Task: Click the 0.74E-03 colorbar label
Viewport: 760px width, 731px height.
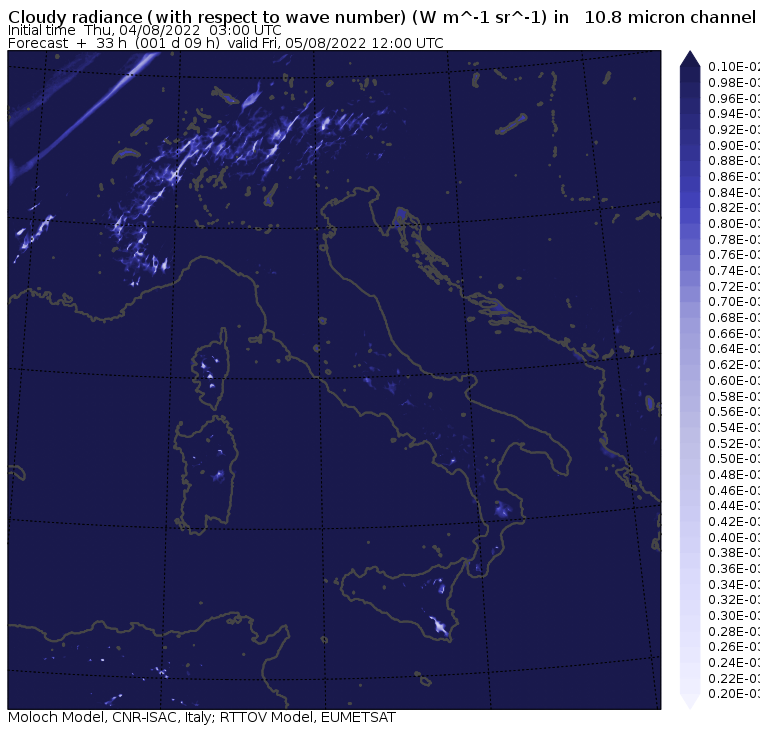Action: 733,270
